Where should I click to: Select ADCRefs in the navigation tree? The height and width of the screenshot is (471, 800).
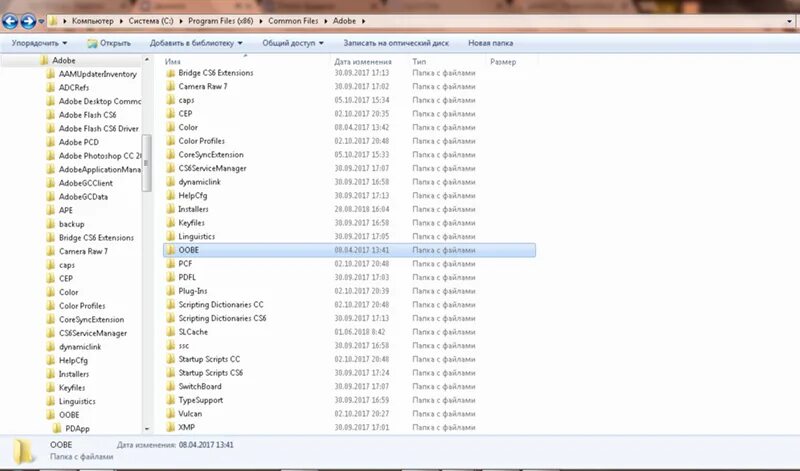pyautogui.click(x=73, y=87)
